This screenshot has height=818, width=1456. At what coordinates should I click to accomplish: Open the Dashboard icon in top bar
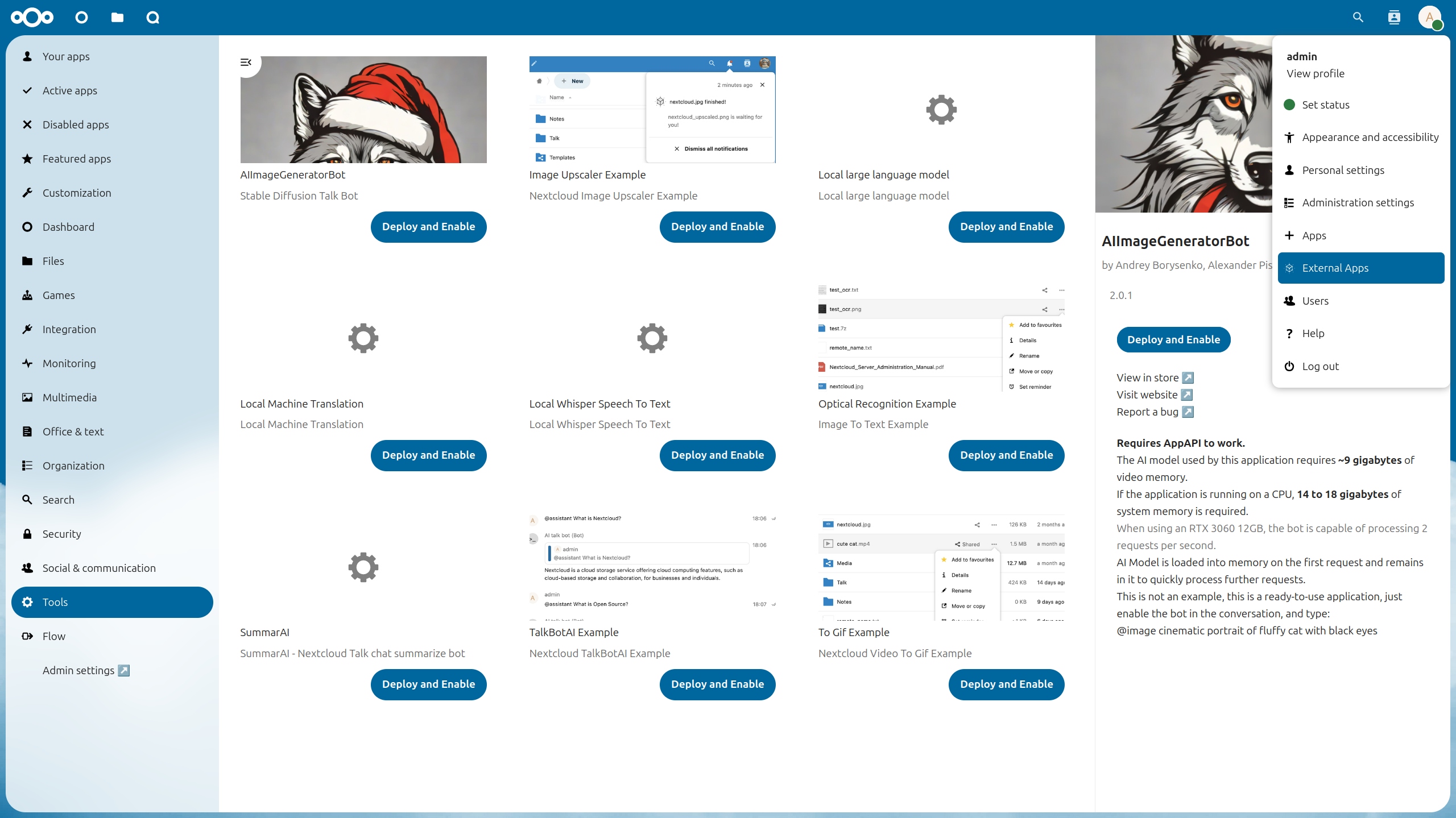[81, 18]
